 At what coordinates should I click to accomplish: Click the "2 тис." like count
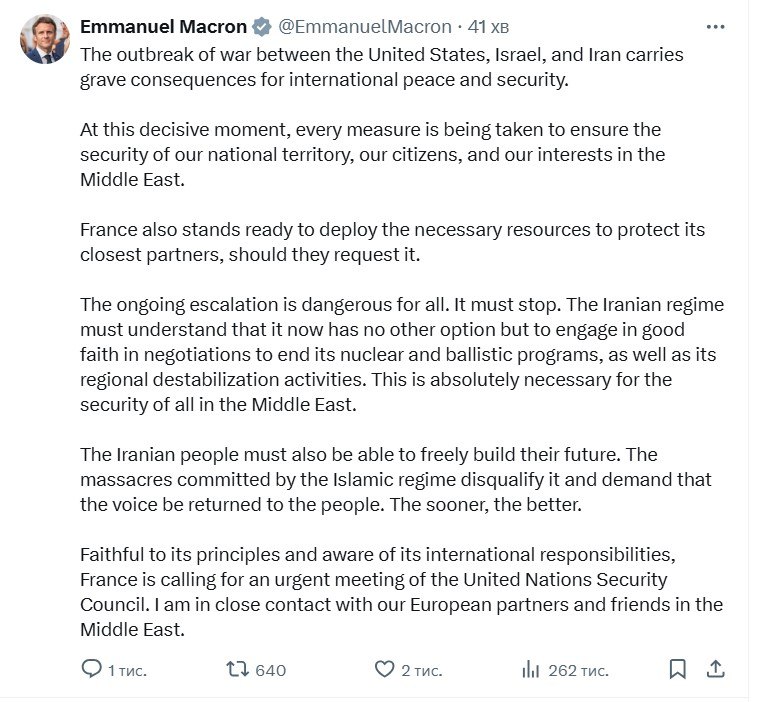tap(421, 670)
